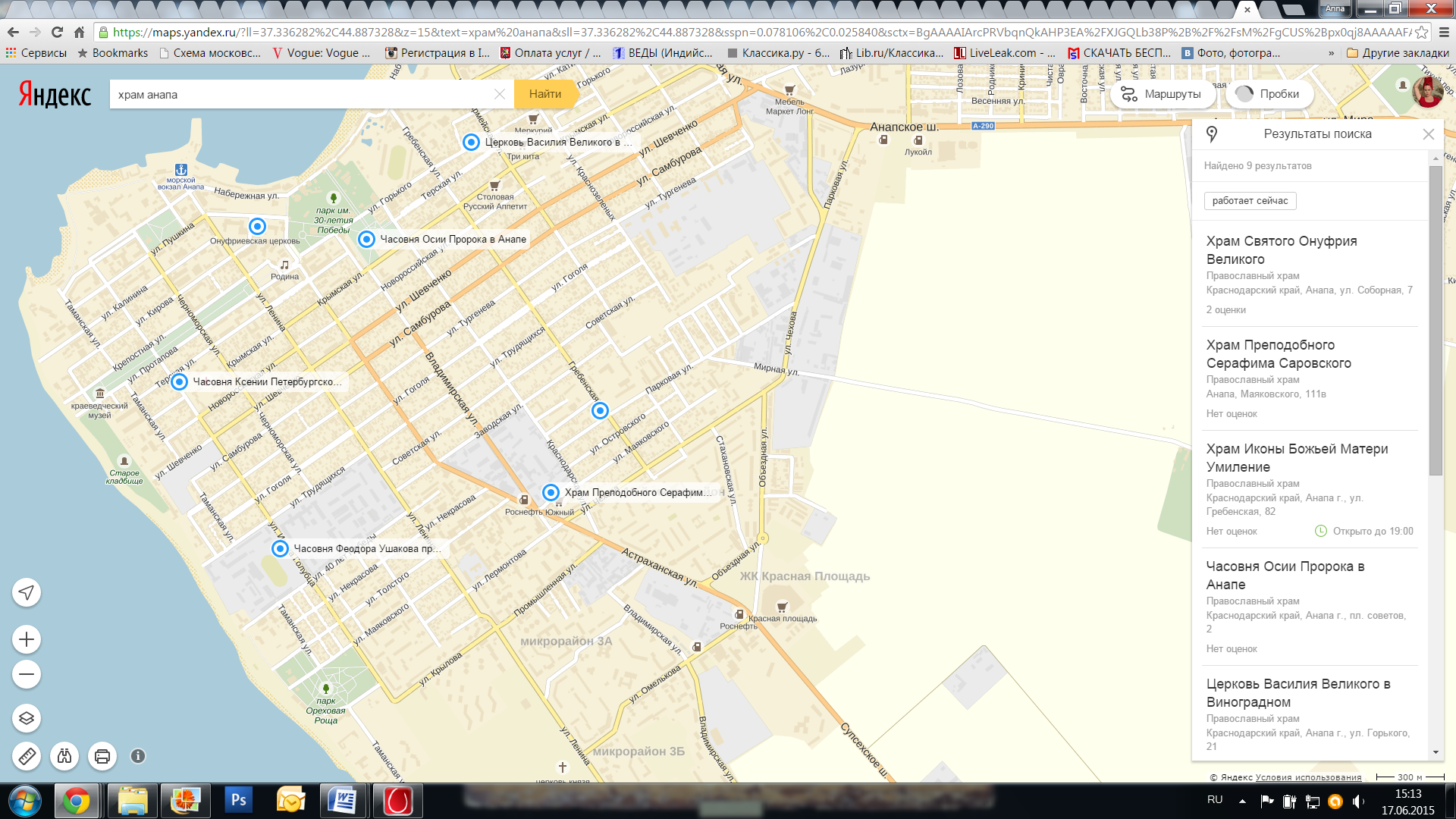Click the Условия использования link
The width and height of the screenshot is (1456, 819).
[1308, 777]
